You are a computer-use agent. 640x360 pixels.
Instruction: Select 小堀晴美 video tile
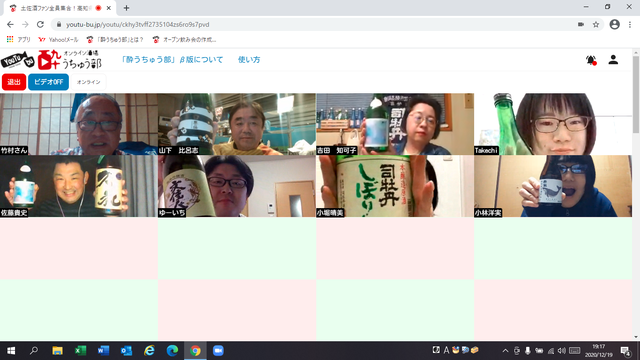pos(395,186)
